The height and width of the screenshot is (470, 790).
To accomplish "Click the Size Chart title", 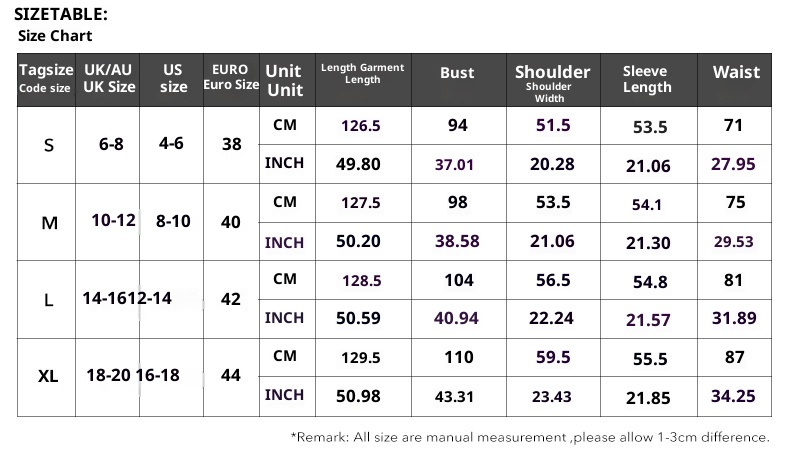I will click(x=56, y=36).
